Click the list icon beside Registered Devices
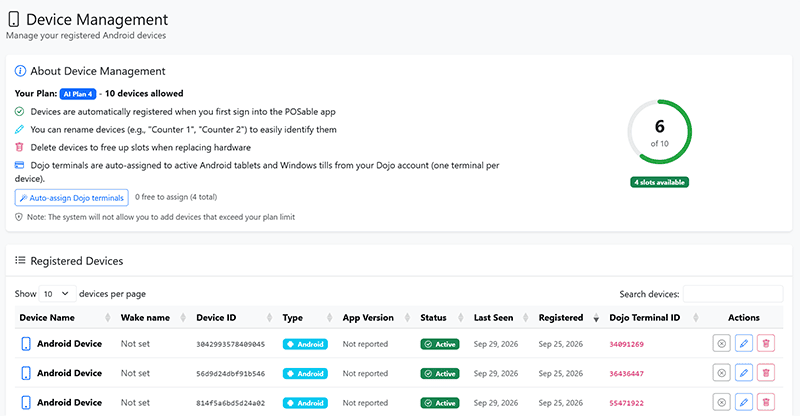 click(x=20, y=260)
